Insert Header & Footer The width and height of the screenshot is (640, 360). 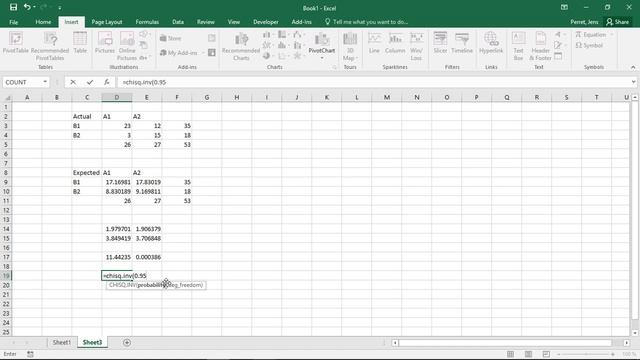[x=540, y=46]
